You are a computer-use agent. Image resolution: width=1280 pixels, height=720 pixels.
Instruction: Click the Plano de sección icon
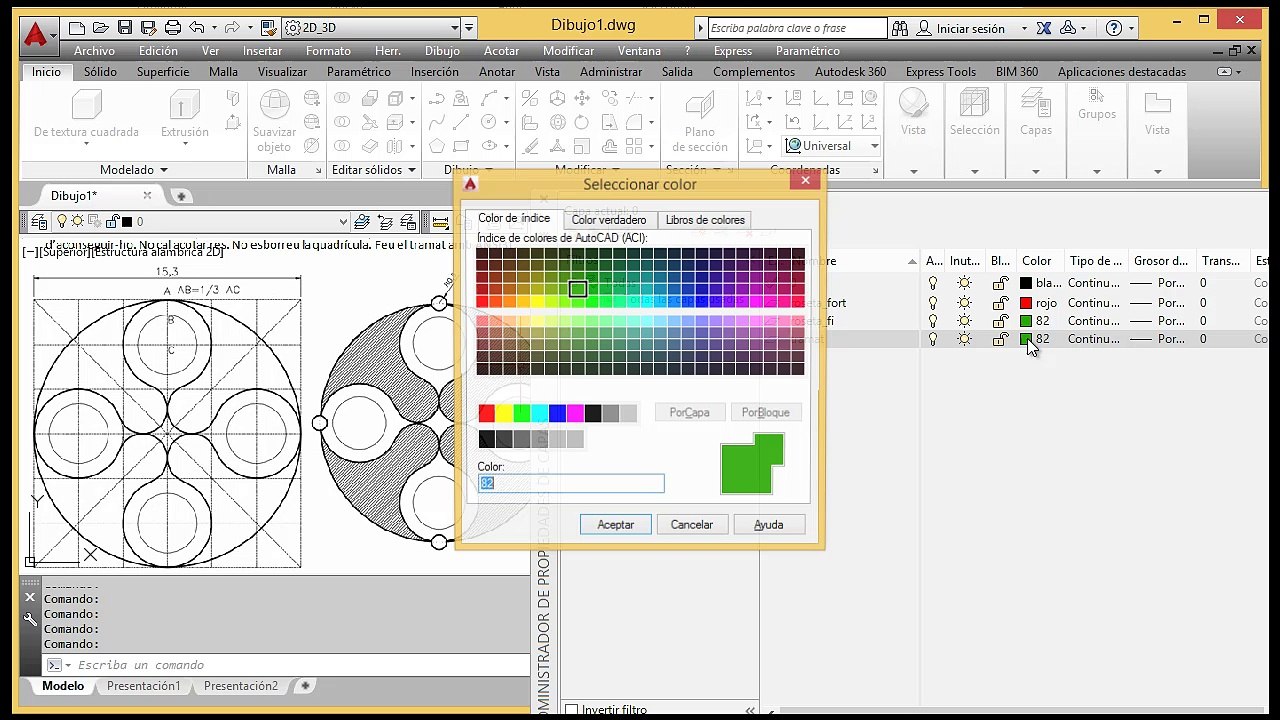pos(700,105)
